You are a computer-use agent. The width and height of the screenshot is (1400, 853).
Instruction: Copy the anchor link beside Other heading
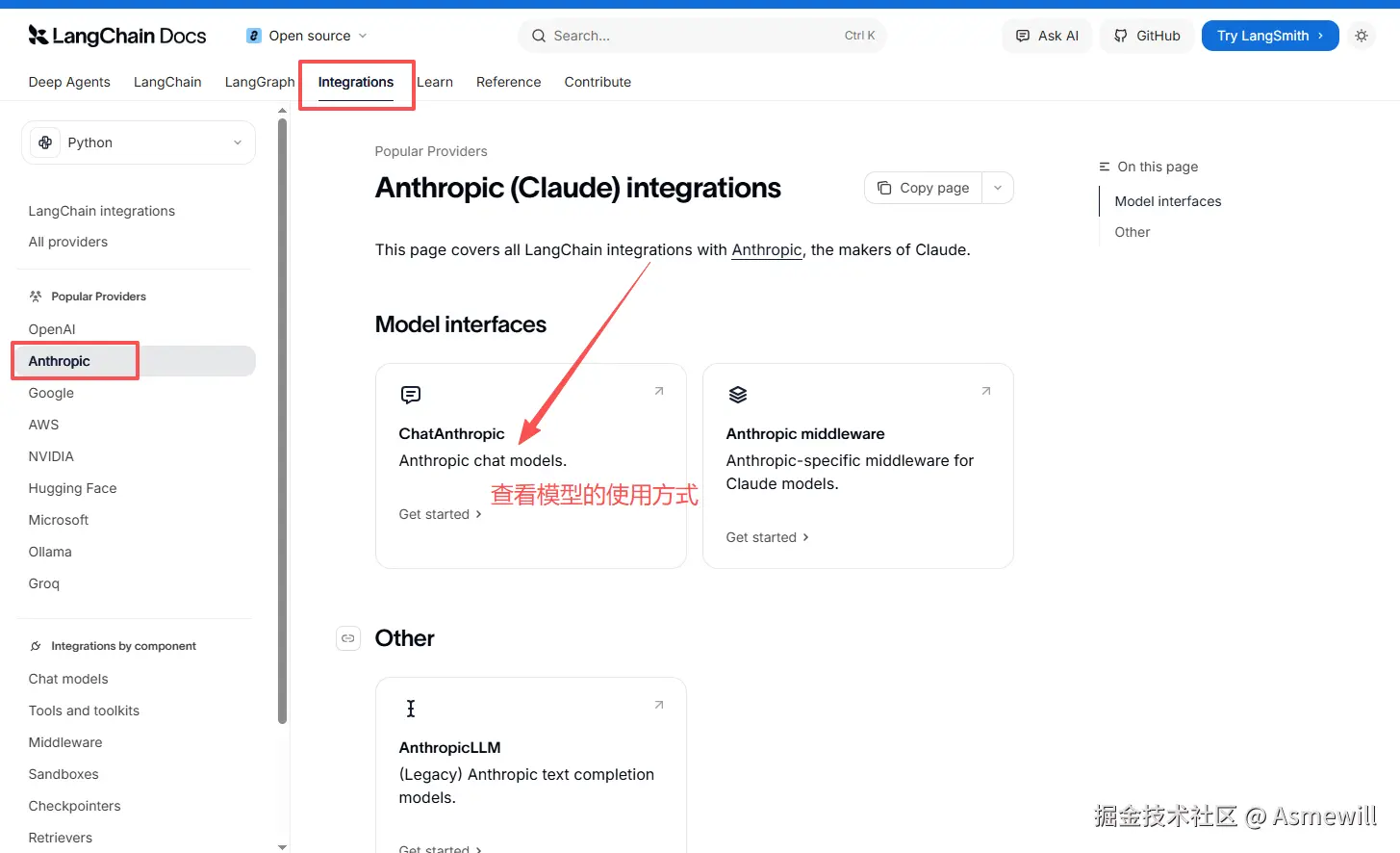[348, 638]
